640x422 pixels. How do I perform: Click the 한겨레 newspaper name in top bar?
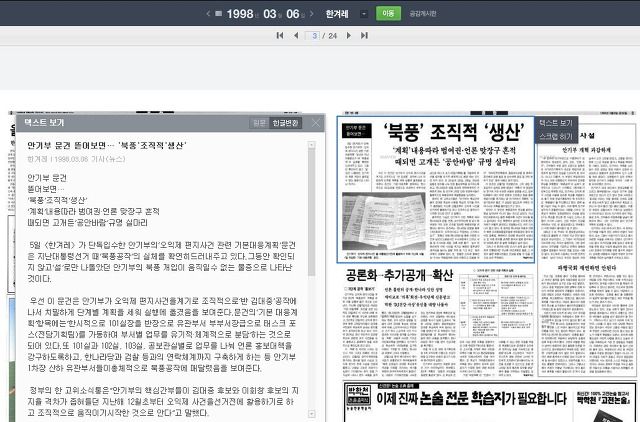click(x=337, y=14)
